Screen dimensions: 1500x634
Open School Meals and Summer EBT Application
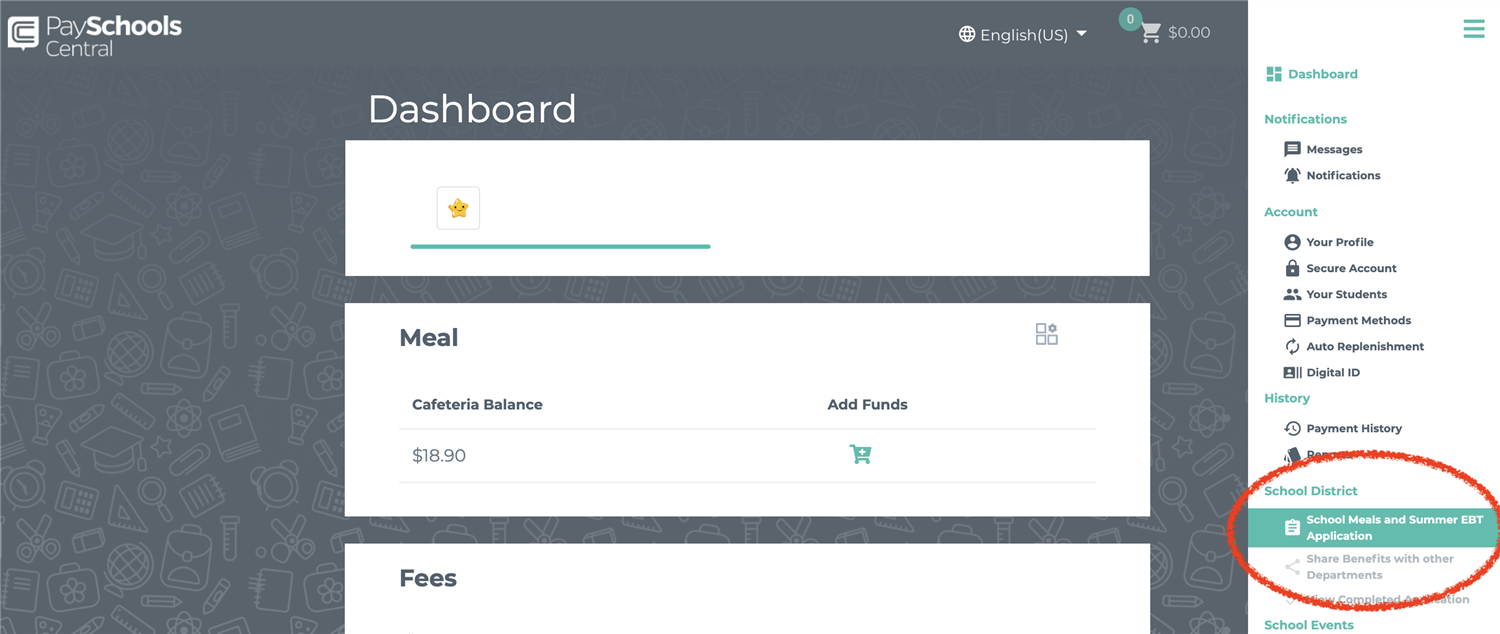pyautogui.click(x=1374, y=528)
